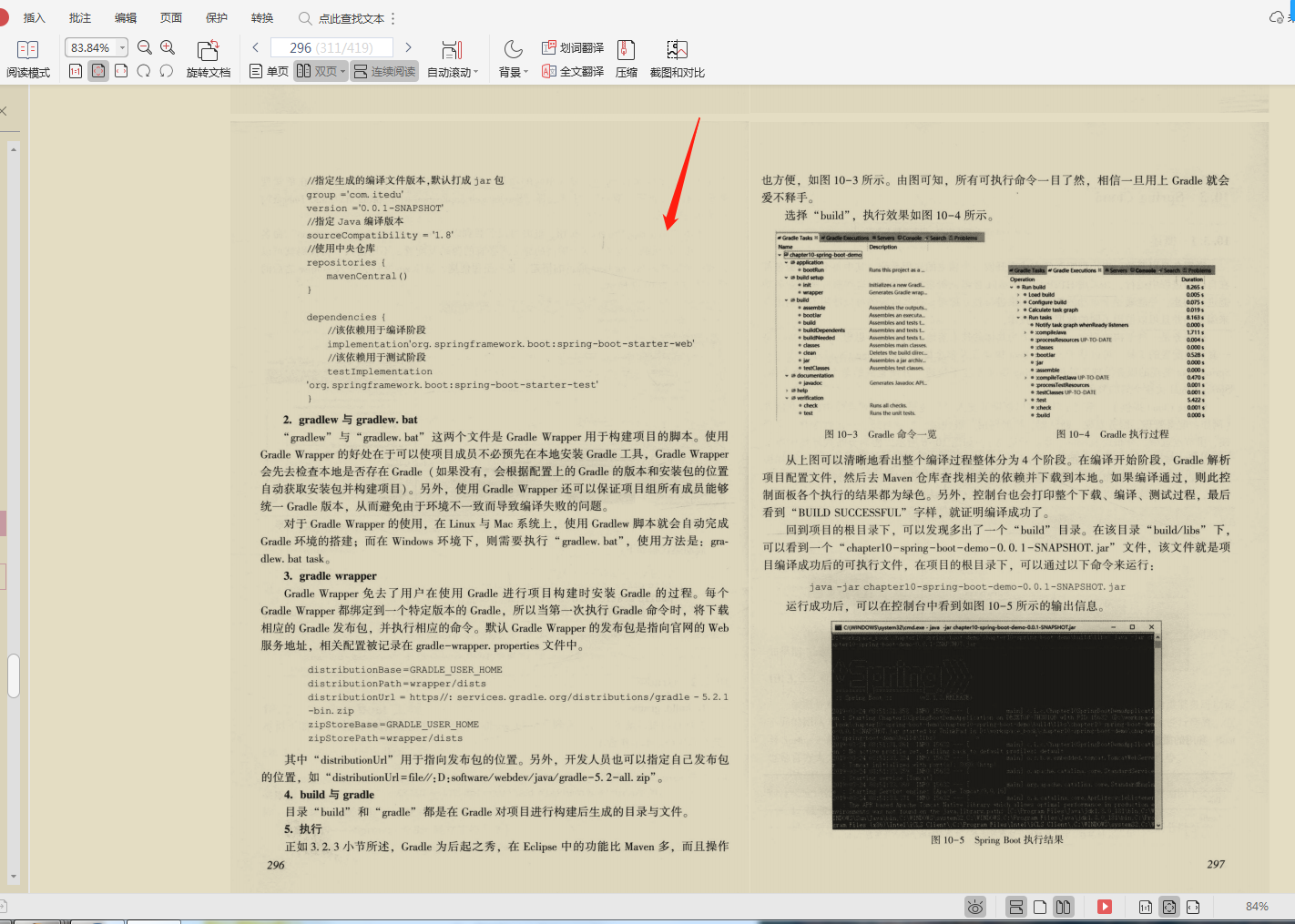This screenshot has width=1295, height=924.
Task: Toggle 划词翻译 word translation
Action: (x=575, y=46)
